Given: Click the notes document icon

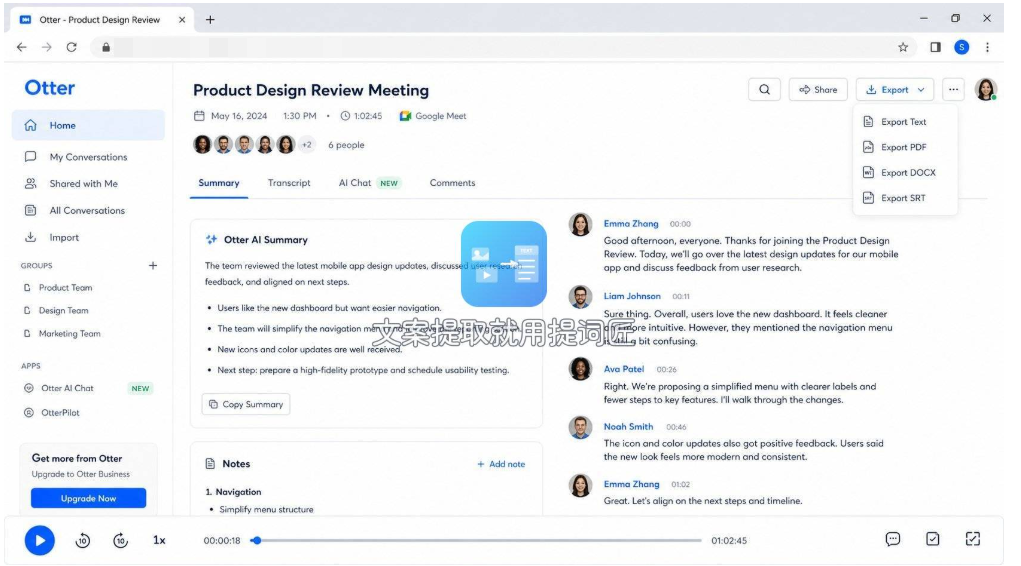Looking at the screenshot, I should (210, 464).
